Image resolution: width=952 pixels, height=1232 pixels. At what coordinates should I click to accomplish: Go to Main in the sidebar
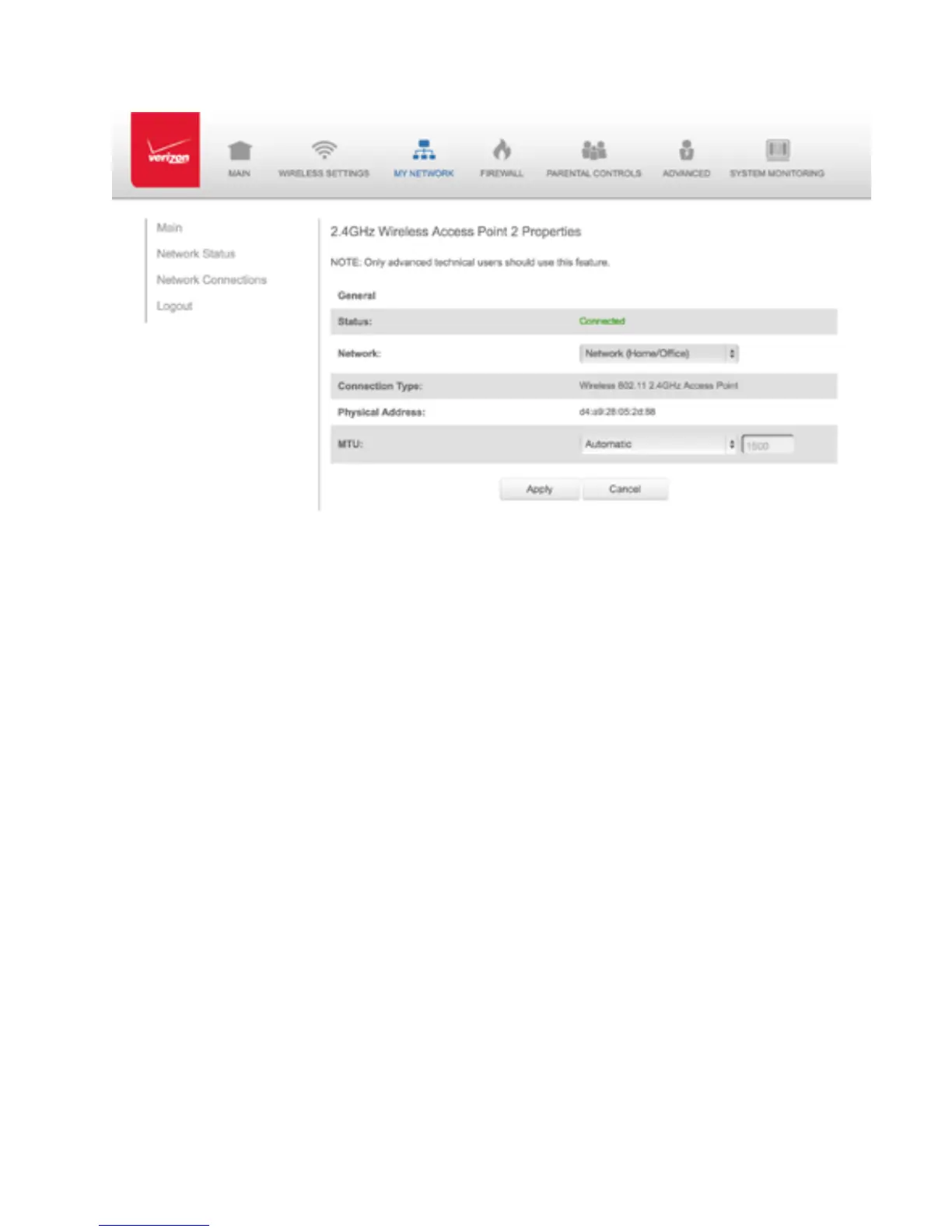click(x=170, y=228)
